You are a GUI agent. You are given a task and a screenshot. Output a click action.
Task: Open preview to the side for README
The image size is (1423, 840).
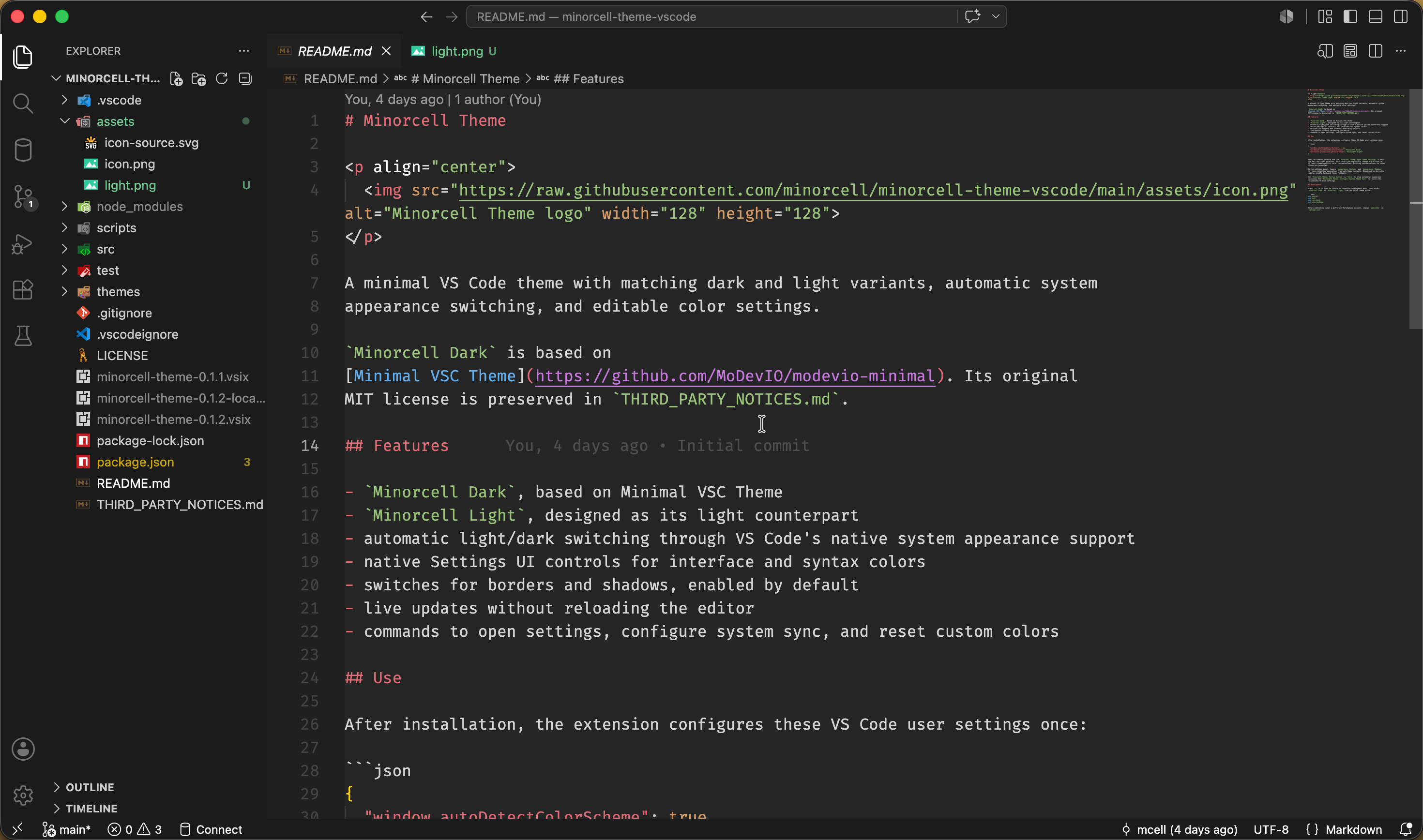click(1325, 51)
